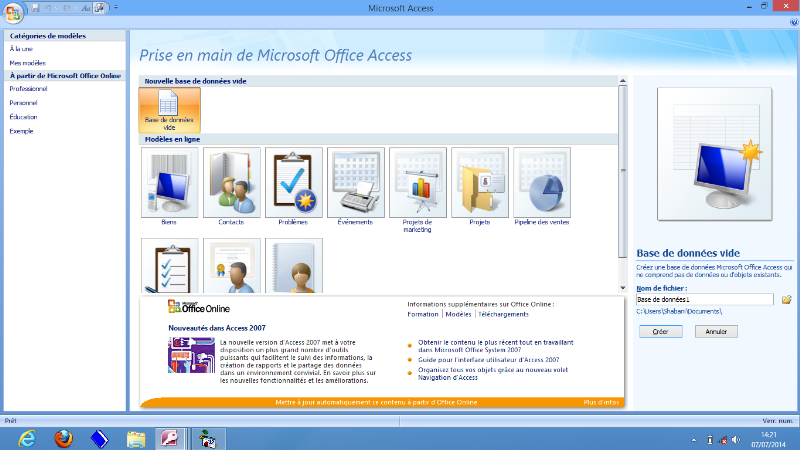Select the clipboard checklist template in third row

pos(169,266)
